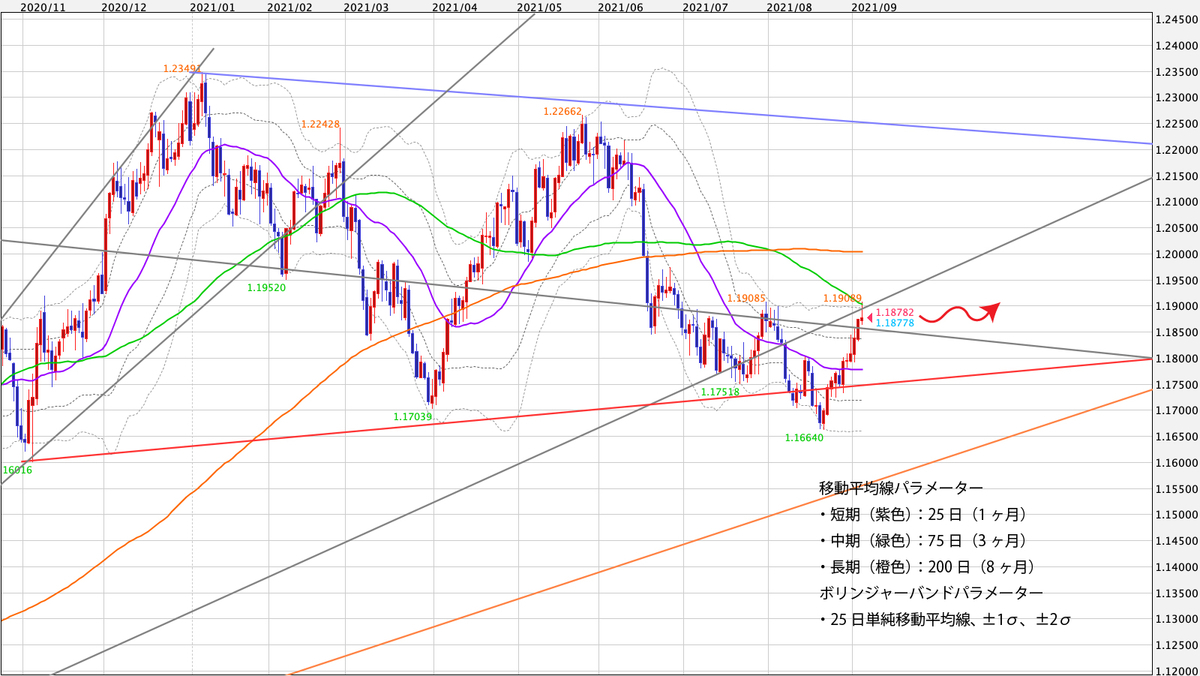The height and width of the screenshot is (676, 1200).
Task: Click the 1.23491 high price annotation
Action: point(183,69)
